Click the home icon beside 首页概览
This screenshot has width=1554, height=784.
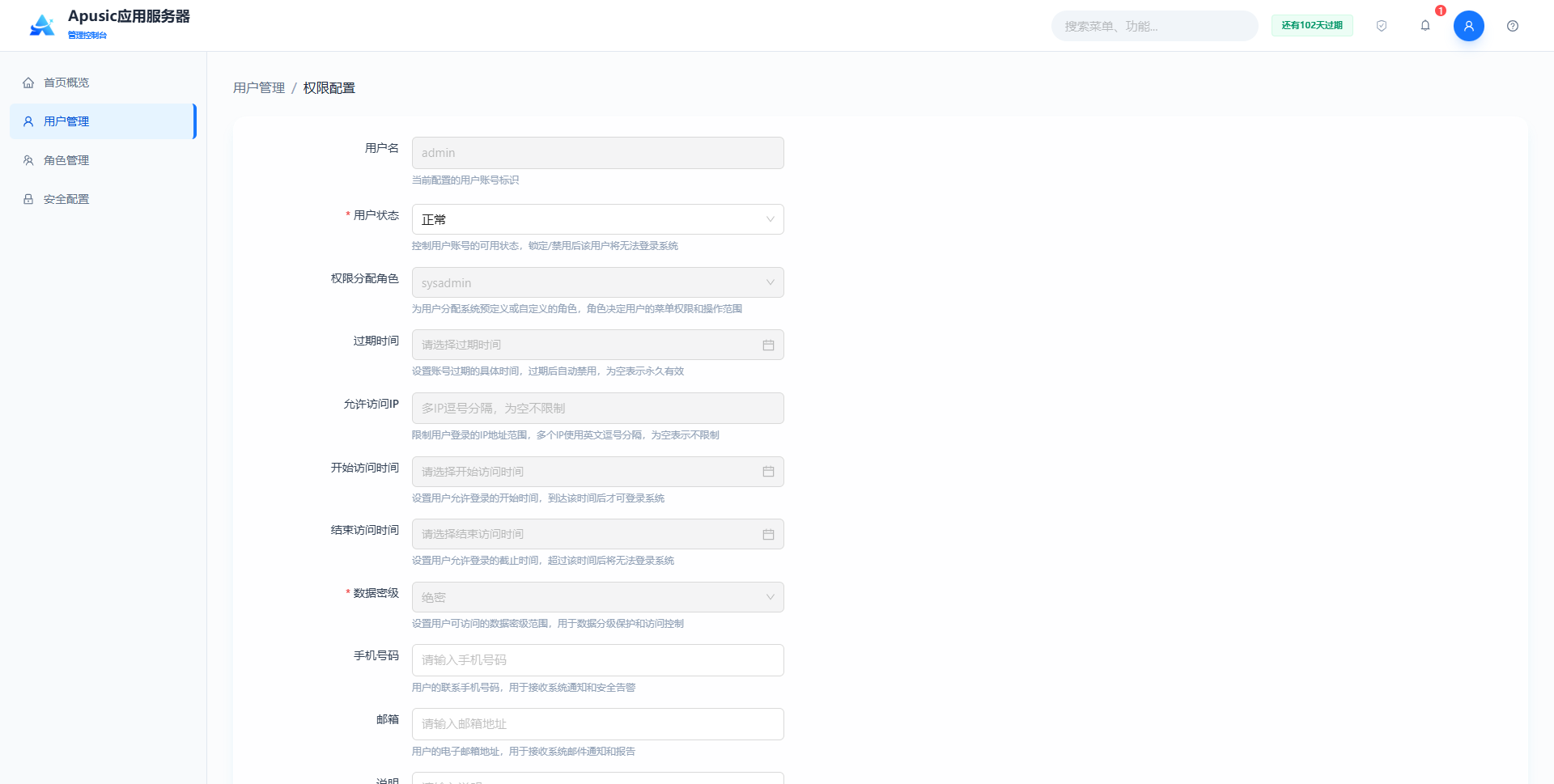tap(28, 83)
